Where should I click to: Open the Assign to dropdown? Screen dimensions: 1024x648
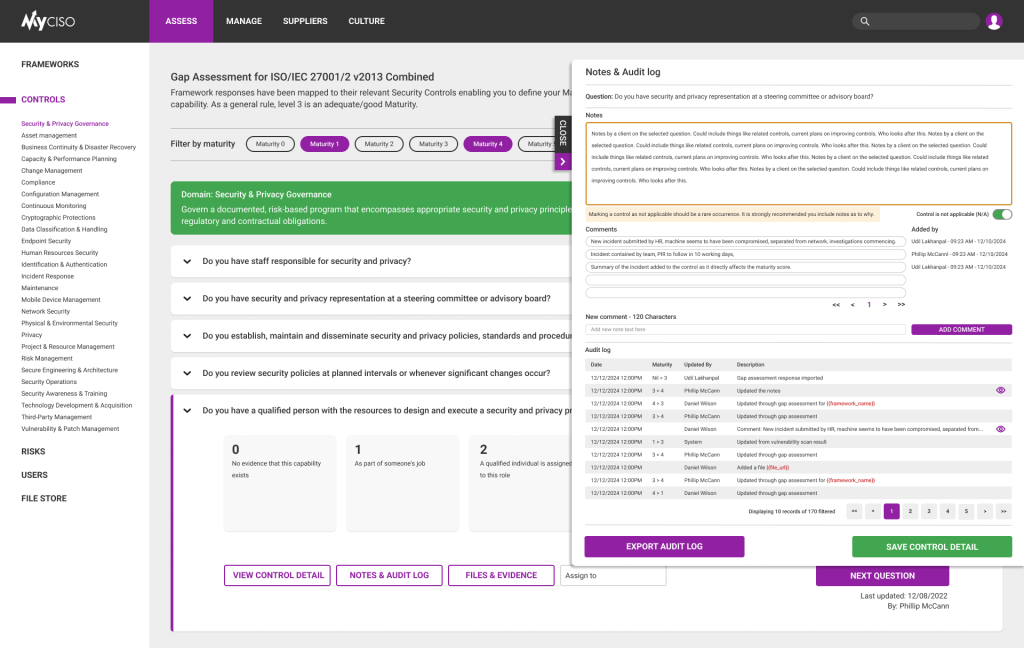613,575
